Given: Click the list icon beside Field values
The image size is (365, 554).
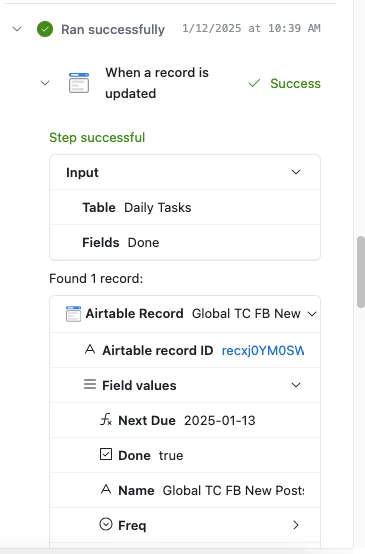Looking at the screenshot, I should click(90, 384).
